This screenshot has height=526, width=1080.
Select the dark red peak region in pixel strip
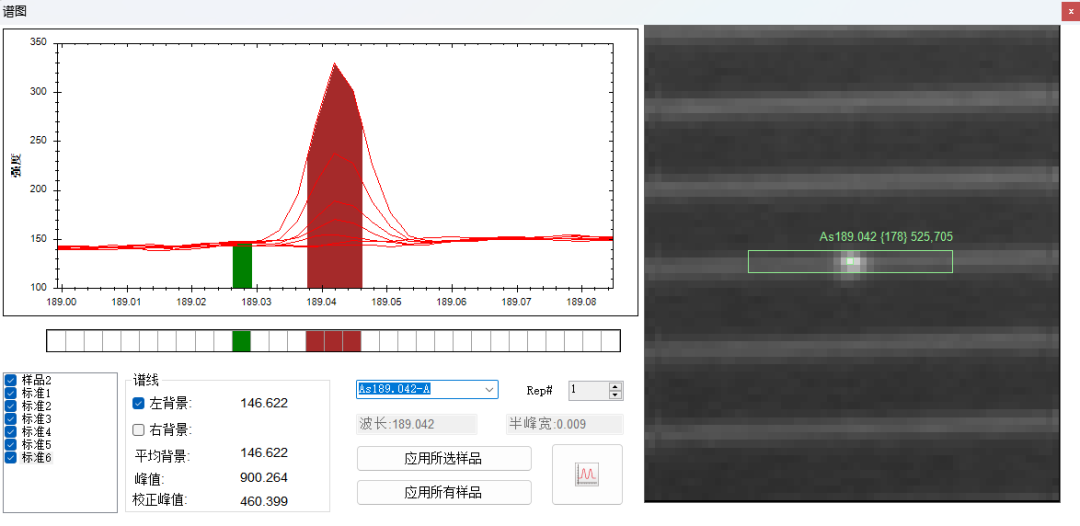pyautogui.click(x=333, y=341)
